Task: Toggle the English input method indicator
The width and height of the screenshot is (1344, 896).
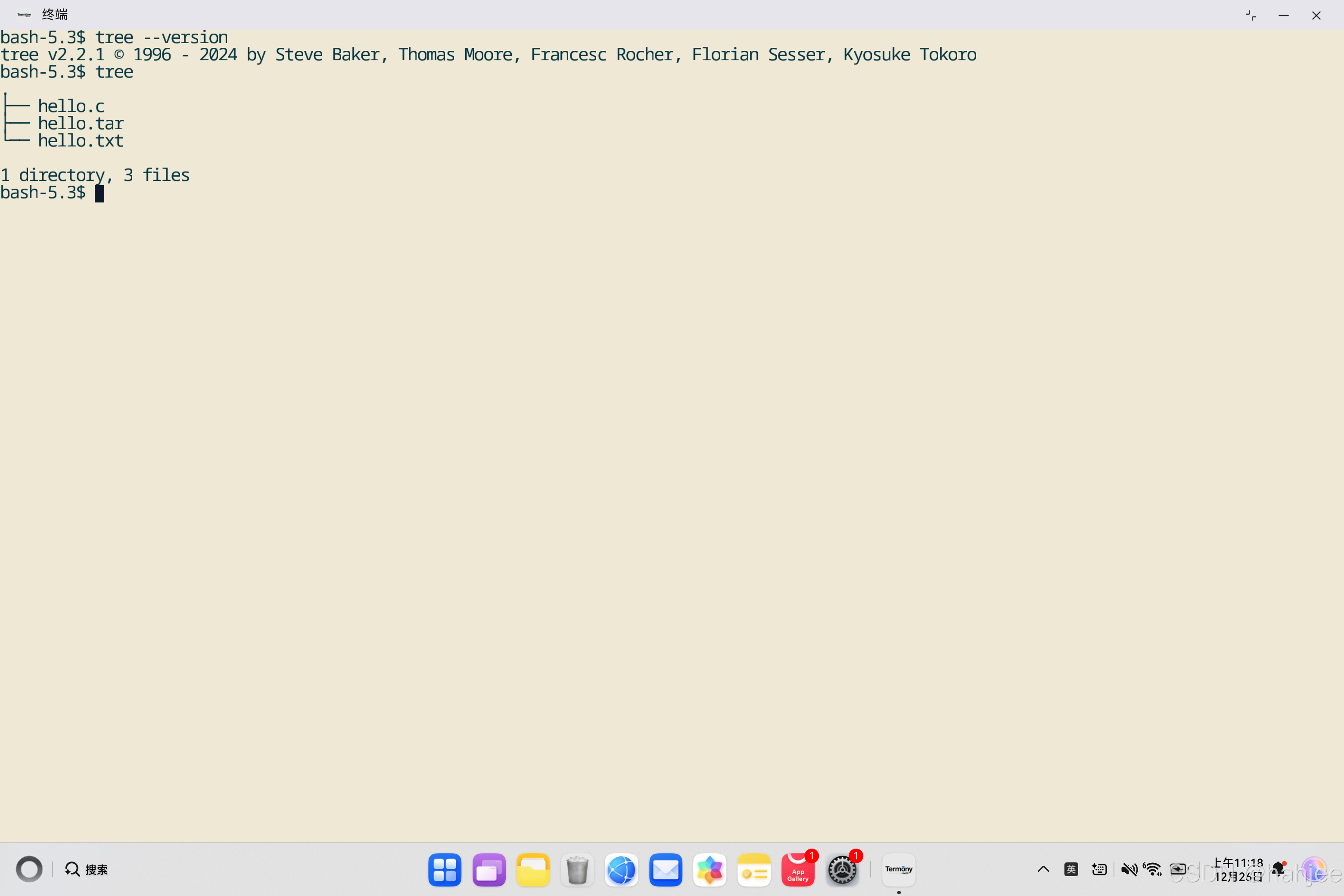Action: [x=1071, y=869]
